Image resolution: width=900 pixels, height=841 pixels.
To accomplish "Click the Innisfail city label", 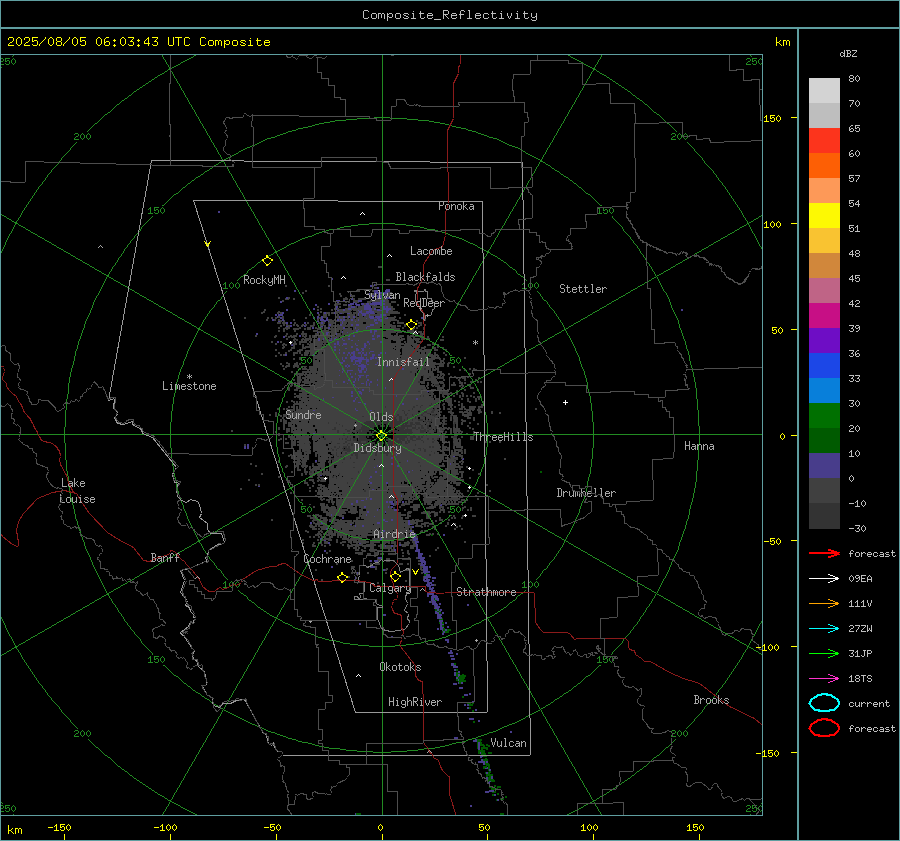I will click(403, 362).
